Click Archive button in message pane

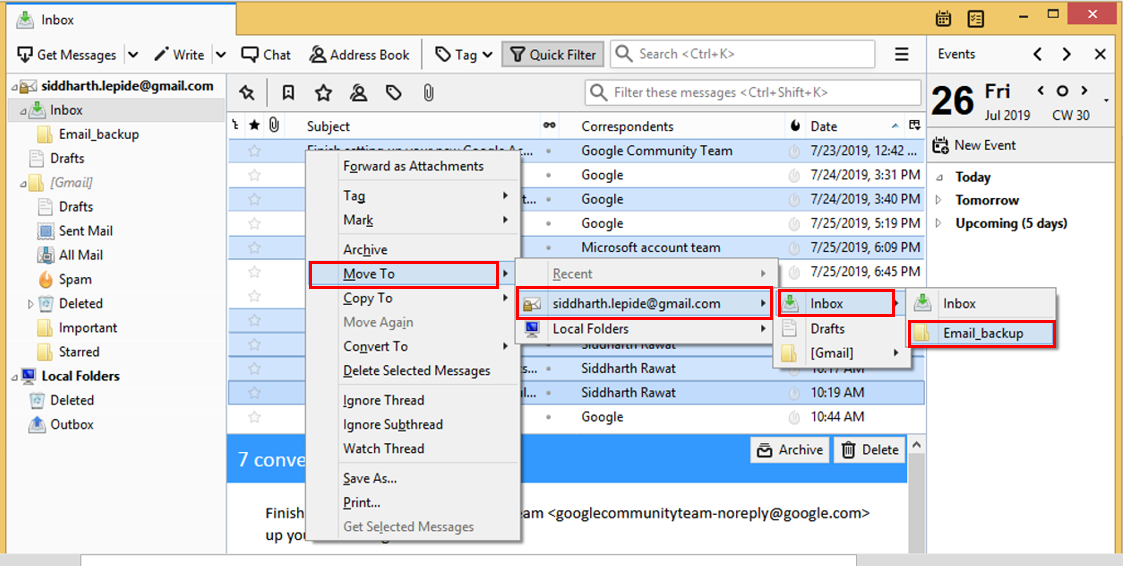click(x=790, y=450)
